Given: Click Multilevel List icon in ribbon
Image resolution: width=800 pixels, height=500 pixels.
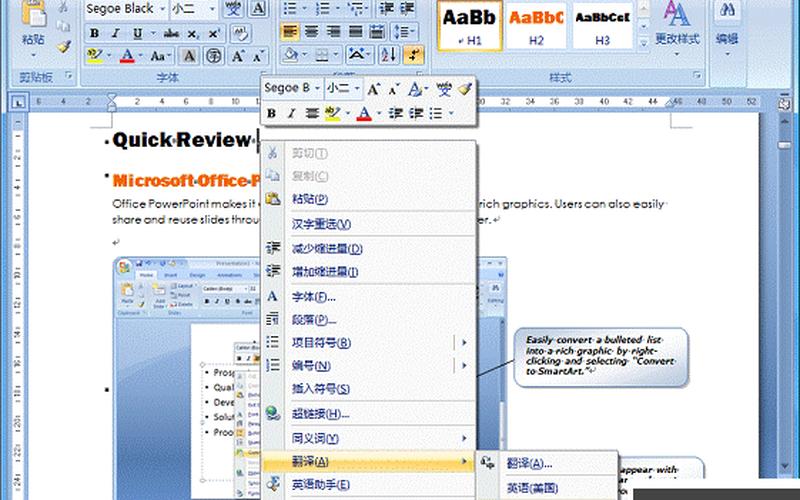Looking at the screenshot, I should pyautogui.click(x=356, y=8).
